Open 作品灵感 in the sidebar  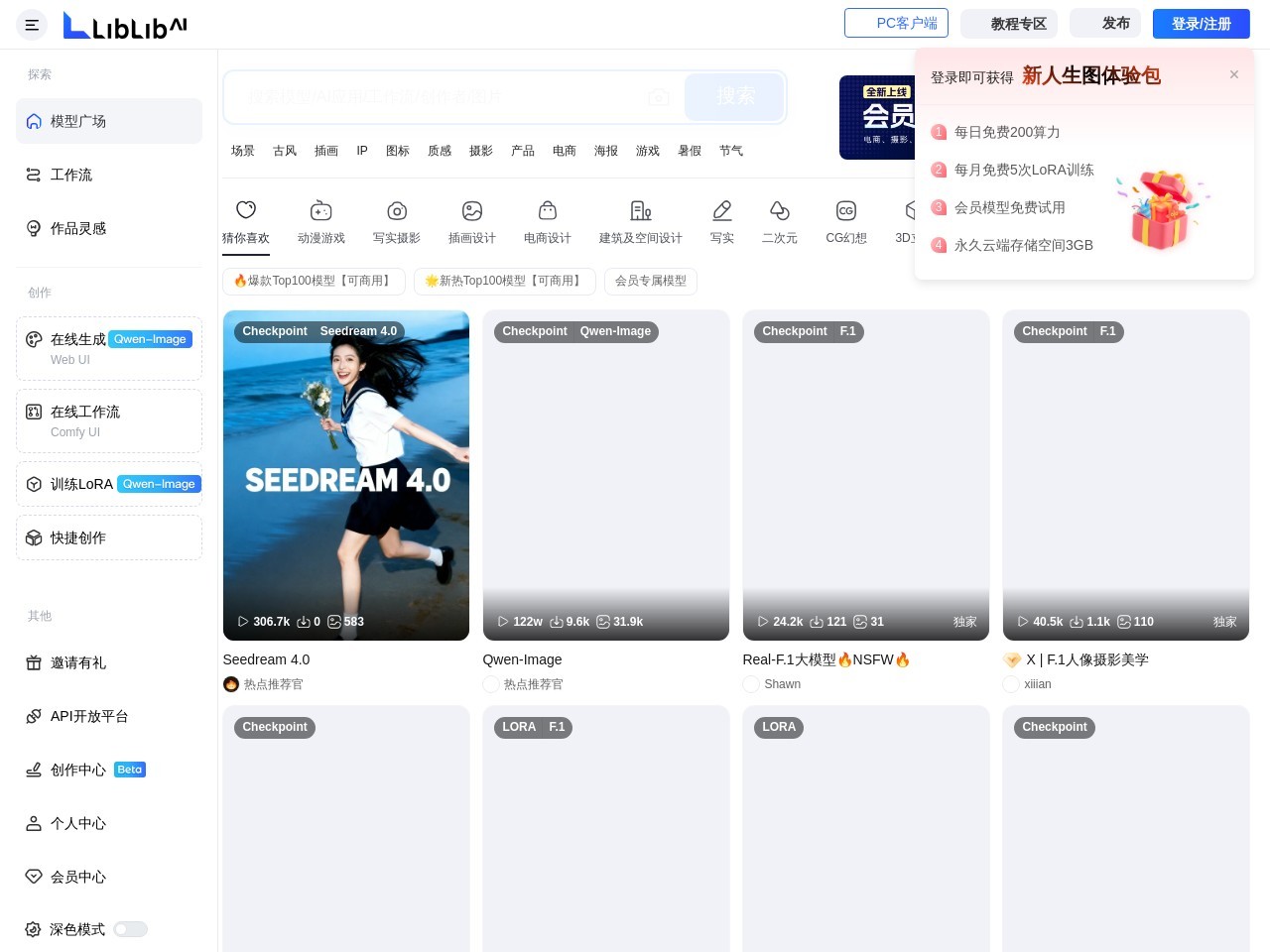pos(77,228)
